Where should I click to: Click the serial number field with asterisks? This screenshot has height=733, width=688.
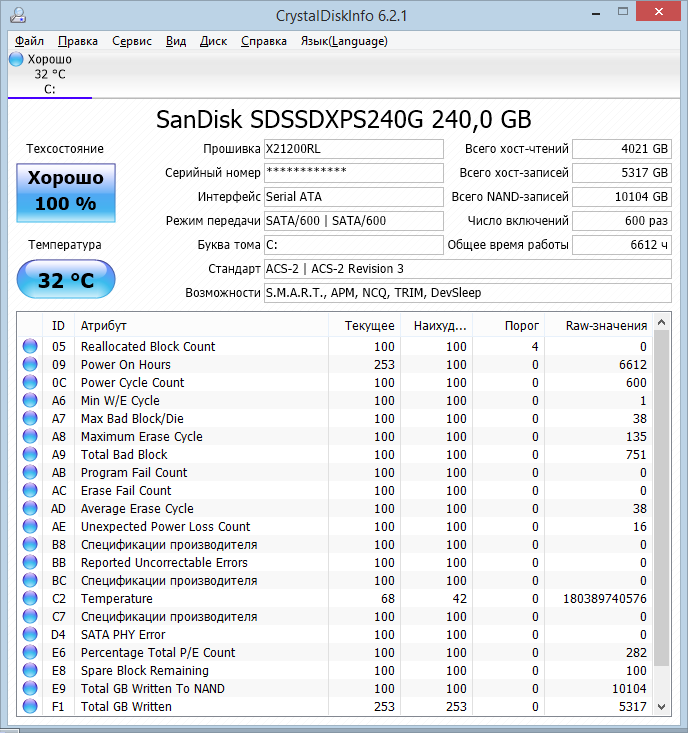tap(353, 173)
